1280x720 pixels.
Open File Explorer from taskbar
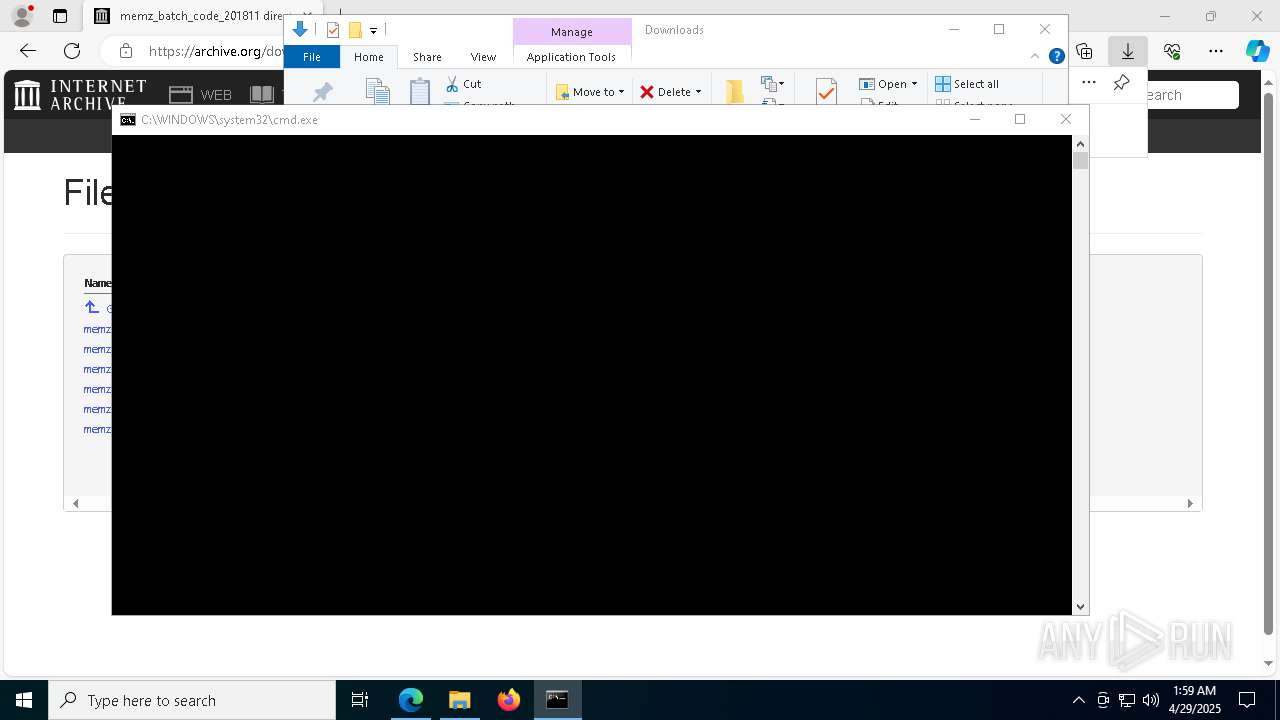click(x=459, y=700)
